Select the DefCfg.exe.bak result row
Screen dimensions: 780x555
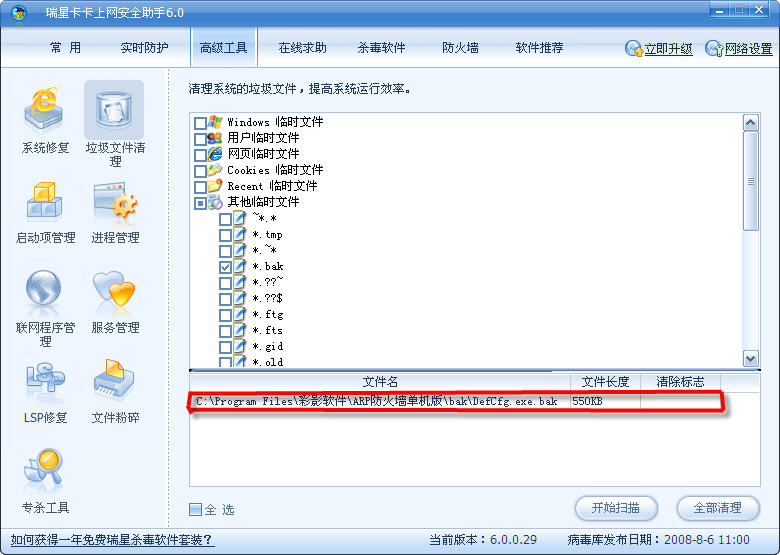tap(455, 401)
